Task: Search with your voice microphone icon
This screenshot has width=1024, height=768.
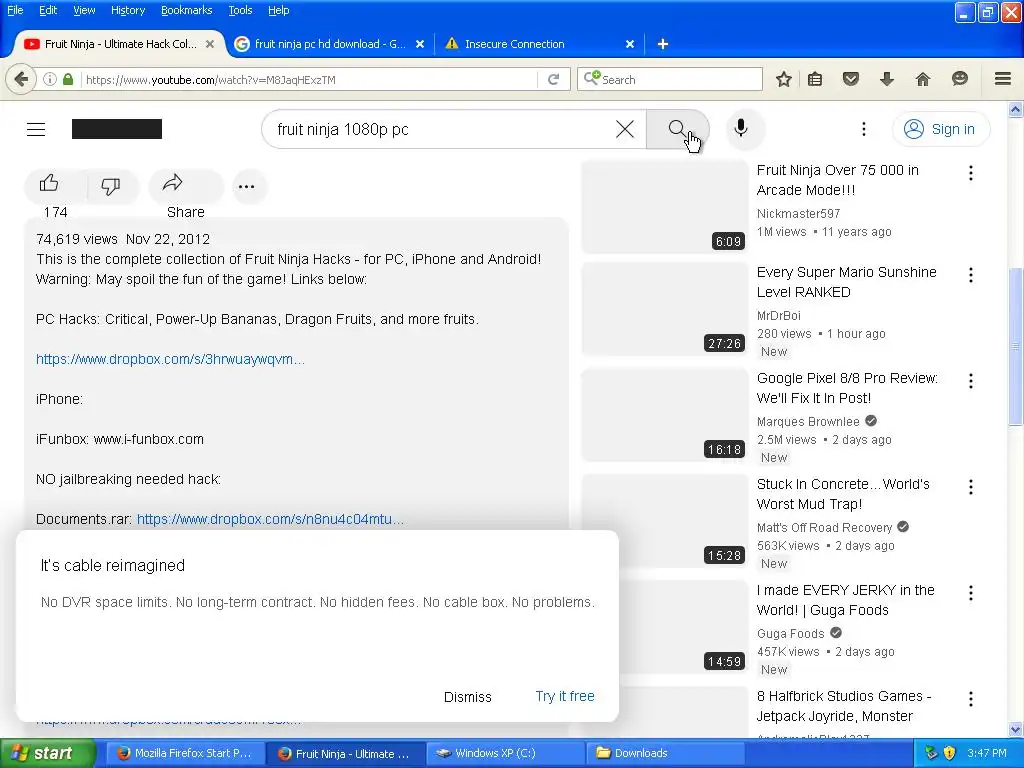Action: click(741, 128)
